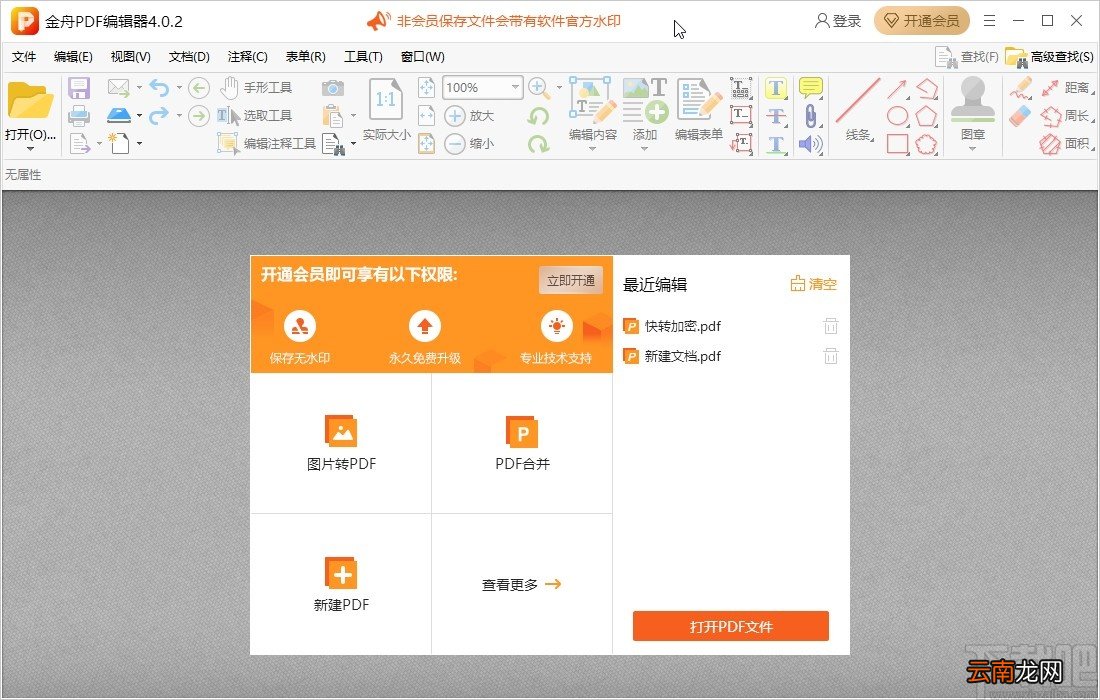
Task: Click the add (添加) content tool
Action: tap(645, 107)
